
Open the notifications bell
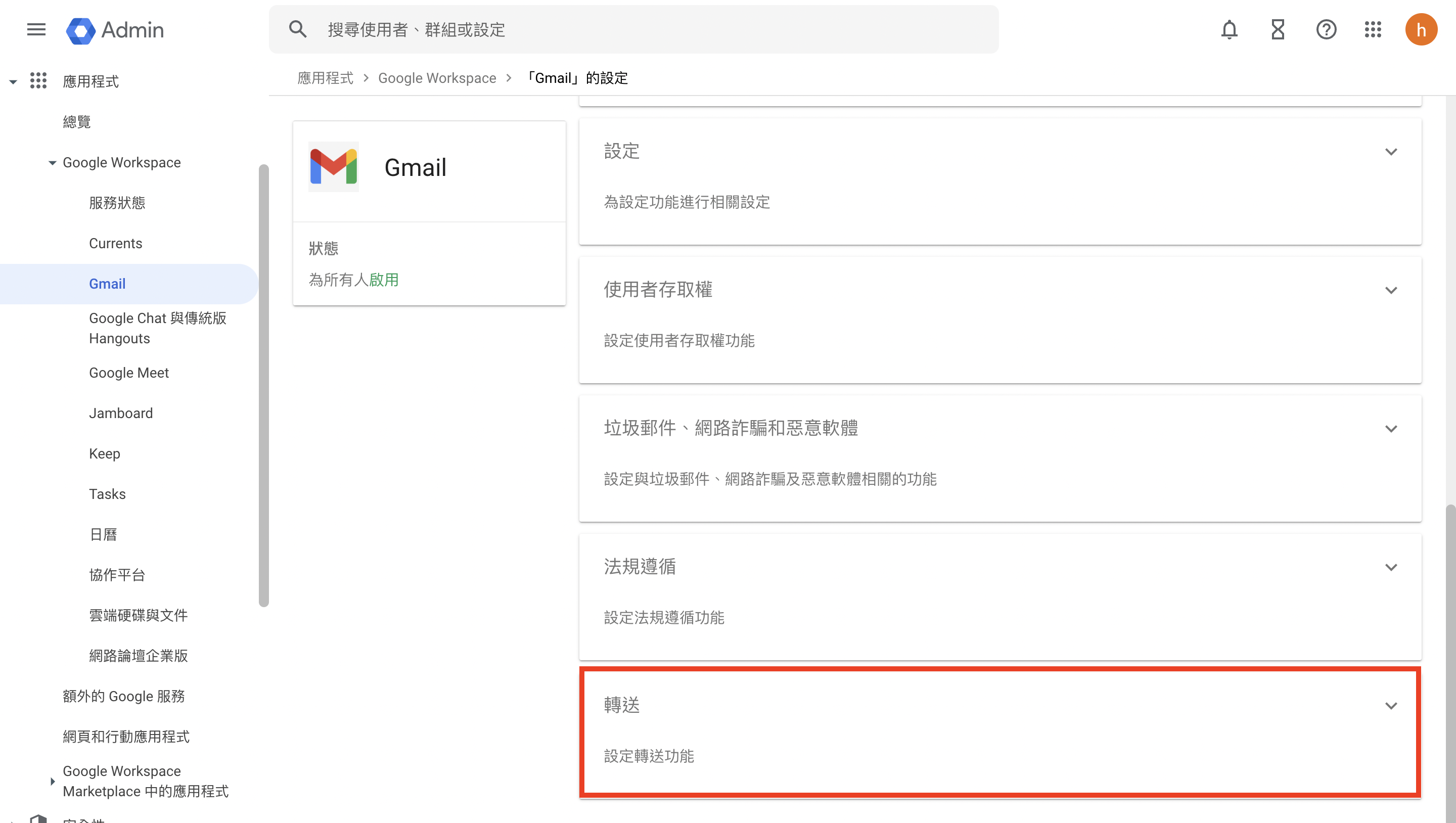click(x=1230, y=29)
